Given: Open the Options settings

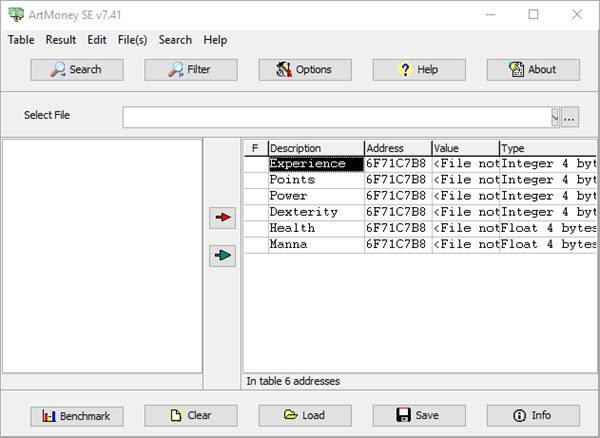Looking at the screenshot, I should 305,70.
